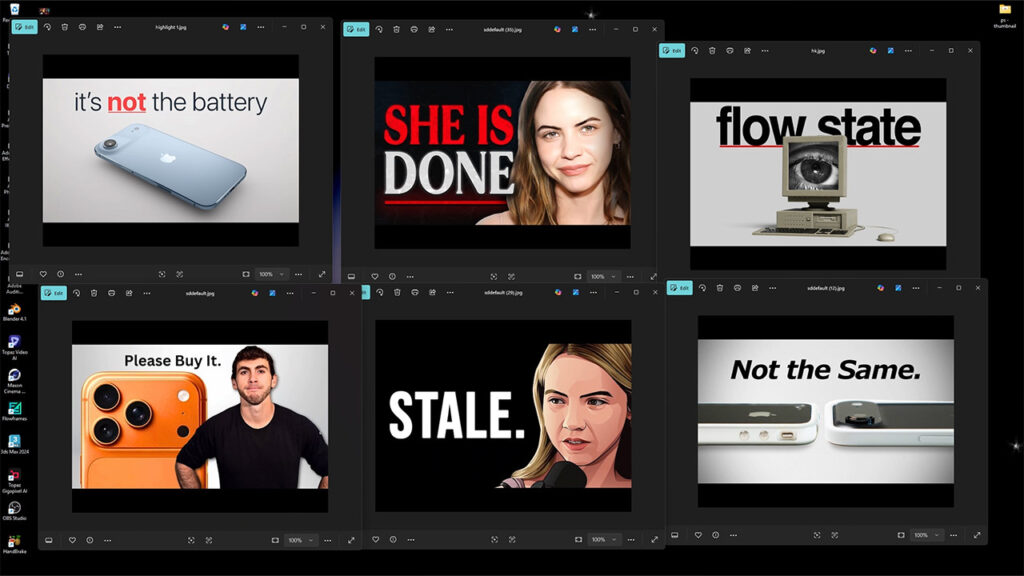Open file info for sddefault (29).jpg

click(x=392, y=540)
